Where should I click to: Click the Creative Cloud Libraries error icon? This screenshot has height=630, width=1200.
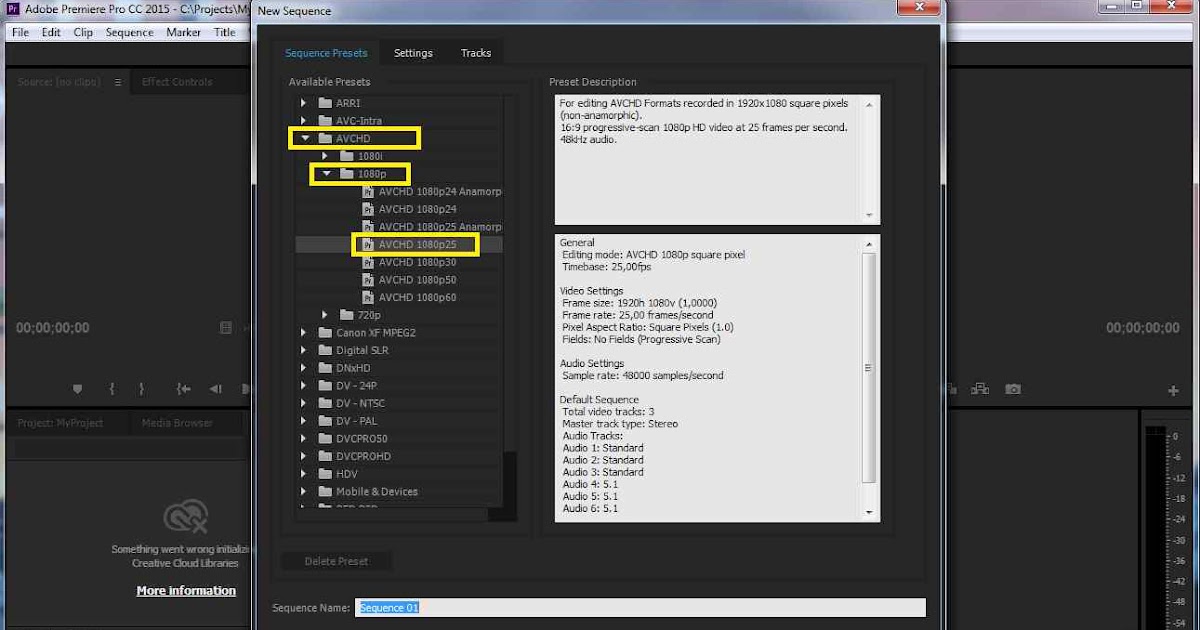click(x=186, y=517)
